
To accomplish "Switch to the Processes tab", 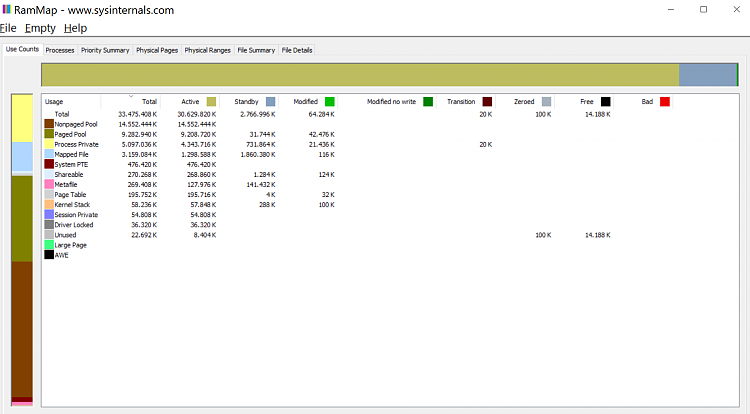I will click(x=60, y=50).
